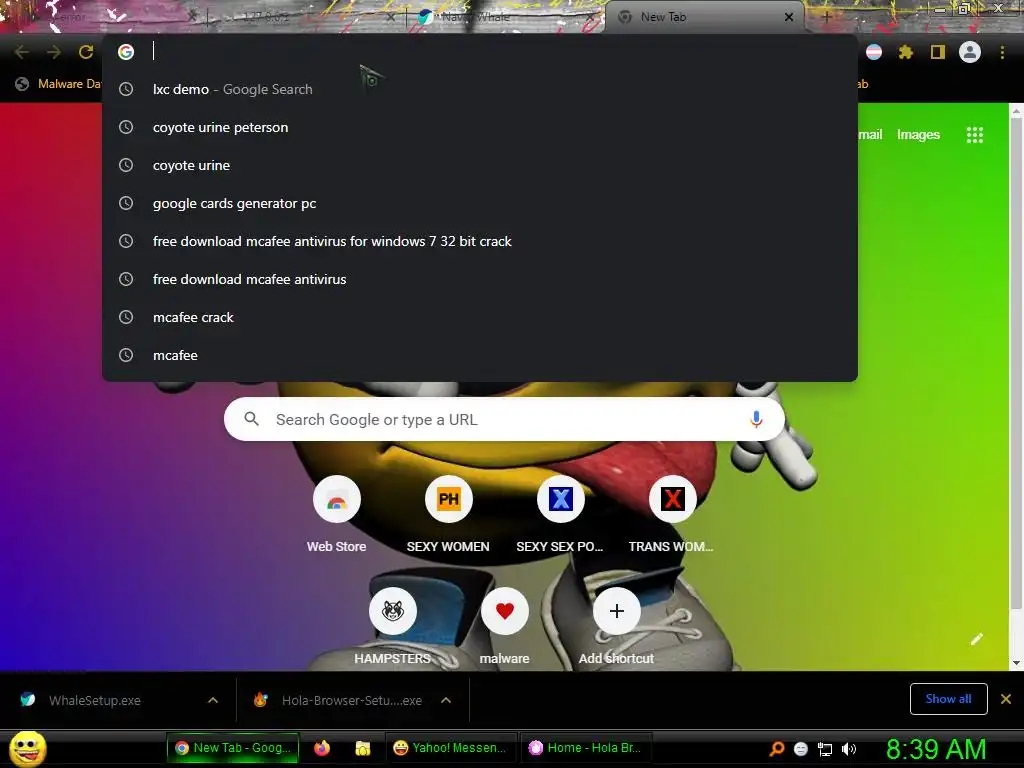
Task: Open the Google apps grid
Action: coord(974,135)
